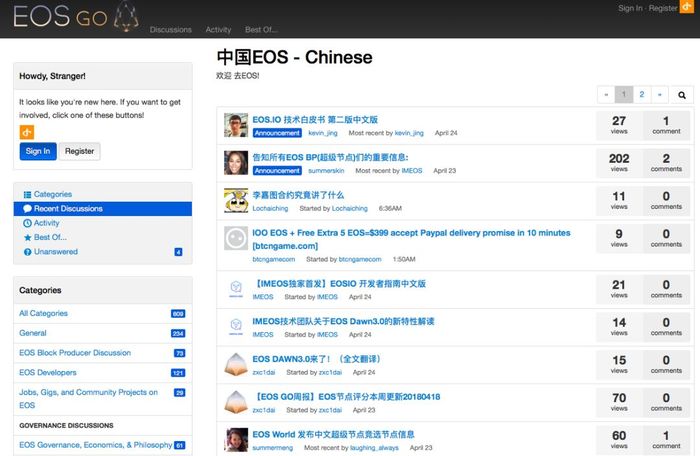Open Discussions in top navigation

(x=171, y=29)
